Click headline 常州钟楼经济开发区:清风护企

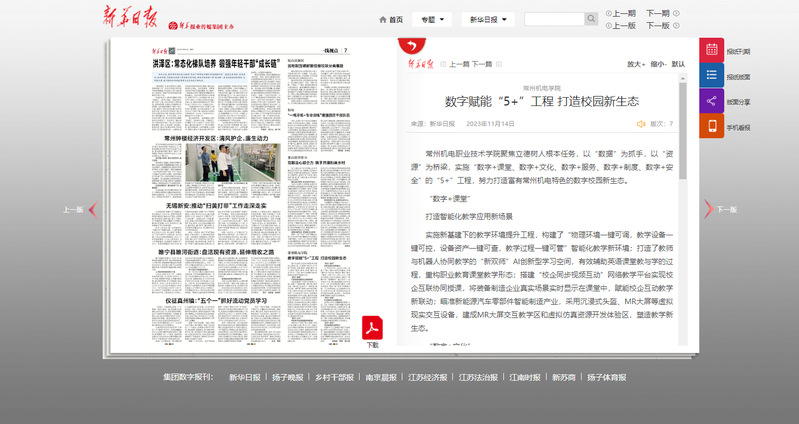click(x=216, y=138)
